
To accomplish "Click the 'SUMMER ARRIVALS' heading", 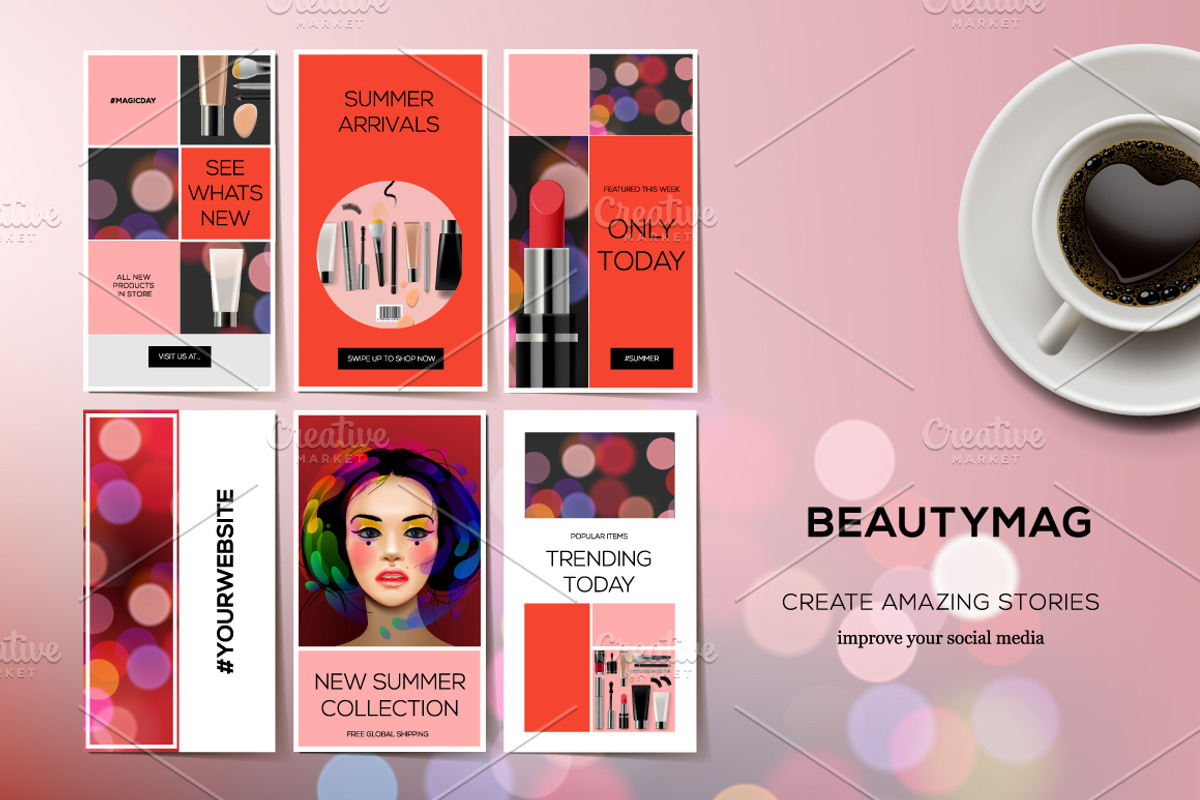I will point(389,112).
